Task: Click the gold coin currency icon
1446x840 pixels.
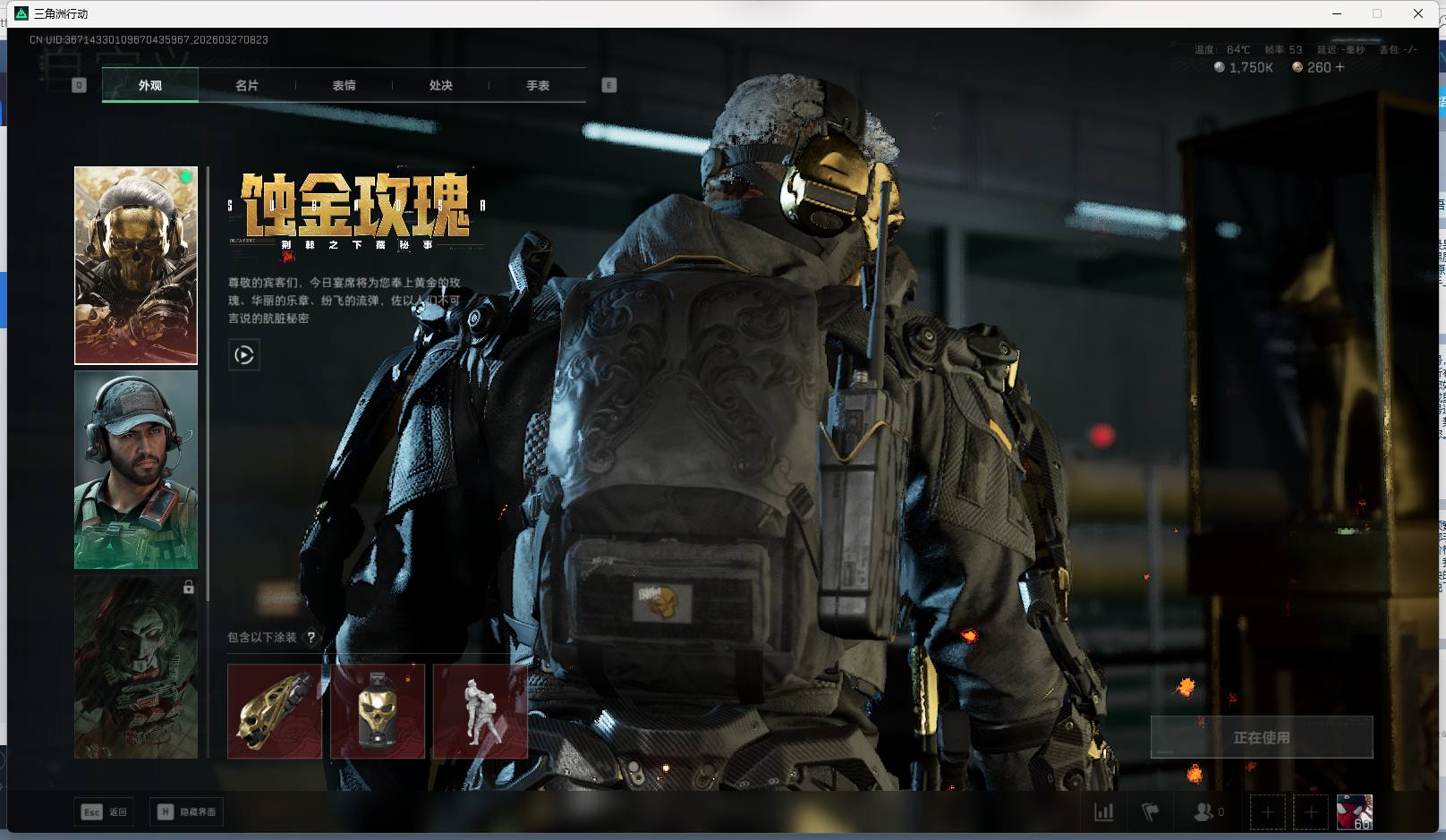Action: coord(1297,67)
